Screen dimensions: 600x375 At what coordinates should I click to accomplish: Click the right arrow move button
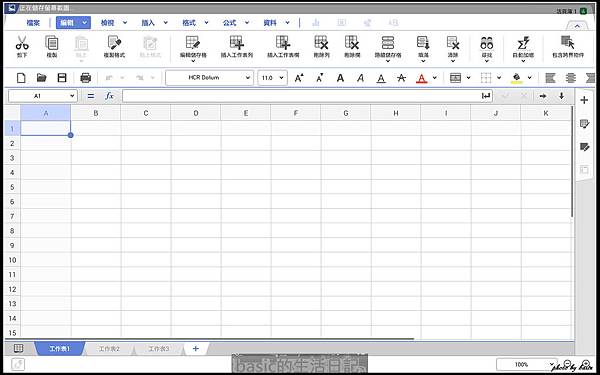pyautogui.click(x=543, y=96)
